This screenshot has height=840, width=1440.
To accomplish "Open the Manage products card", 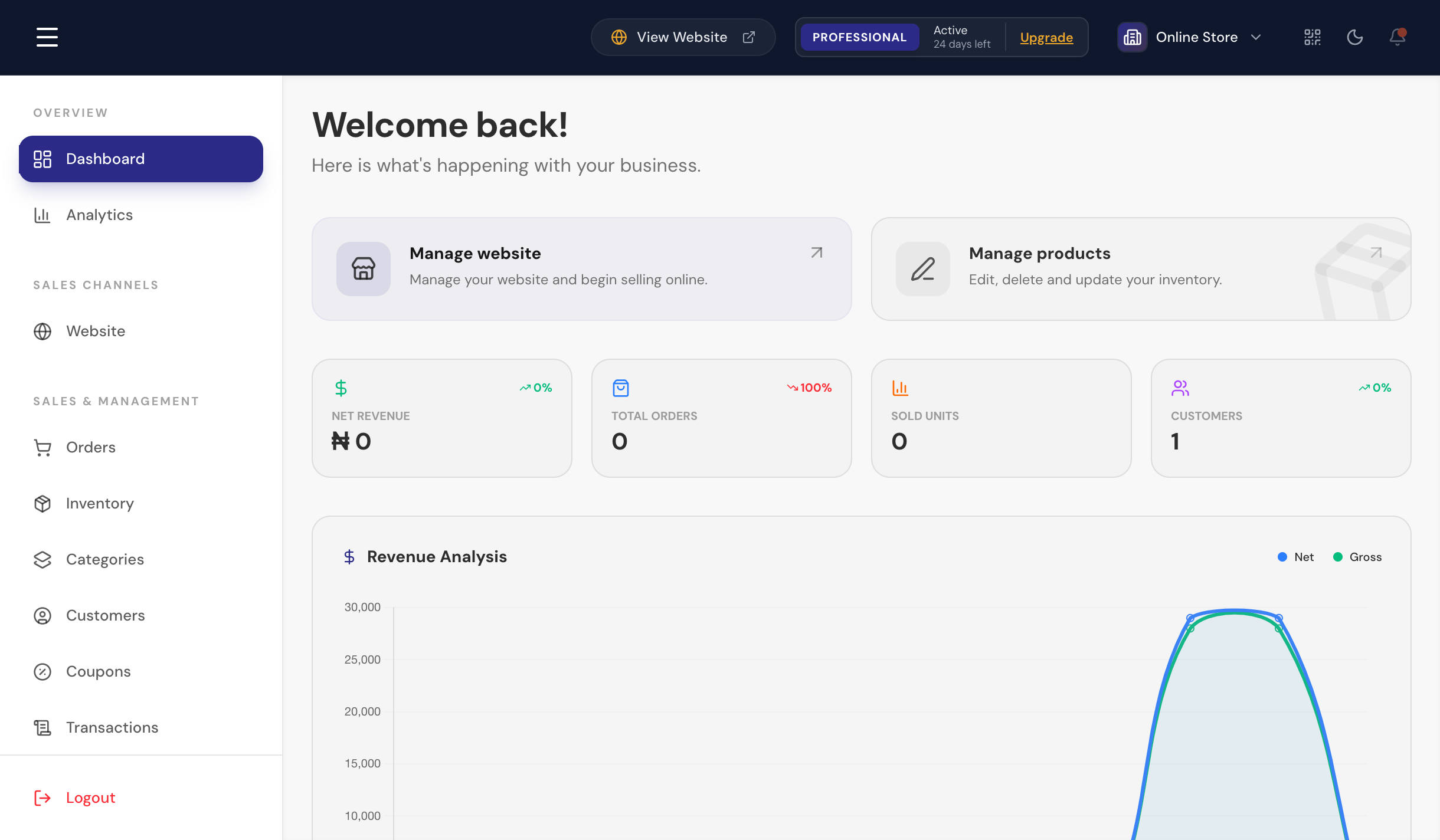I will tap(1141, 269).
